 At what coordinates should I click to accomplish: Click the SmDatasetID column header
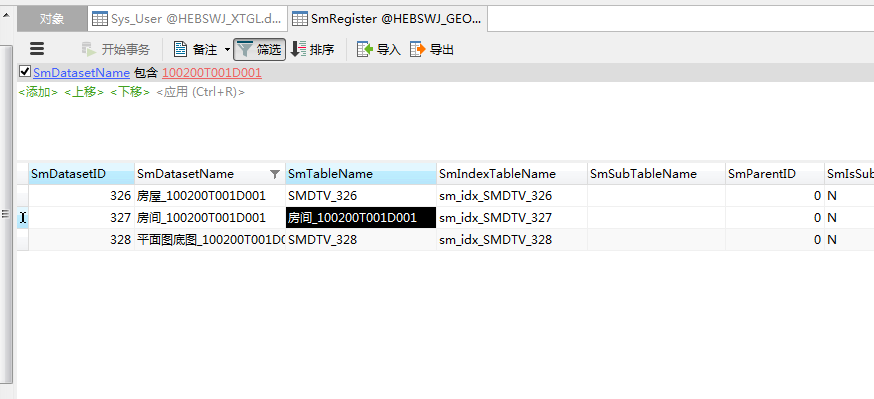[x=81, y=174]
